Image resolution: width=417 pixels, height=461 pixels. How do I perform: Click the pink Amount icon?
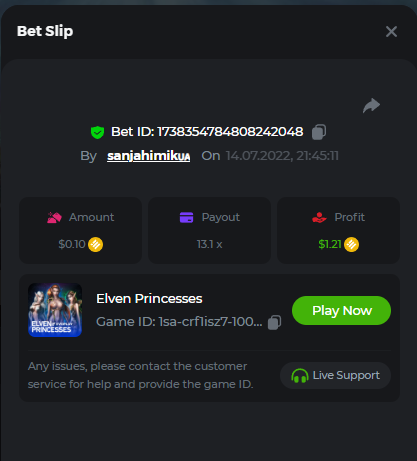[54, 218]
